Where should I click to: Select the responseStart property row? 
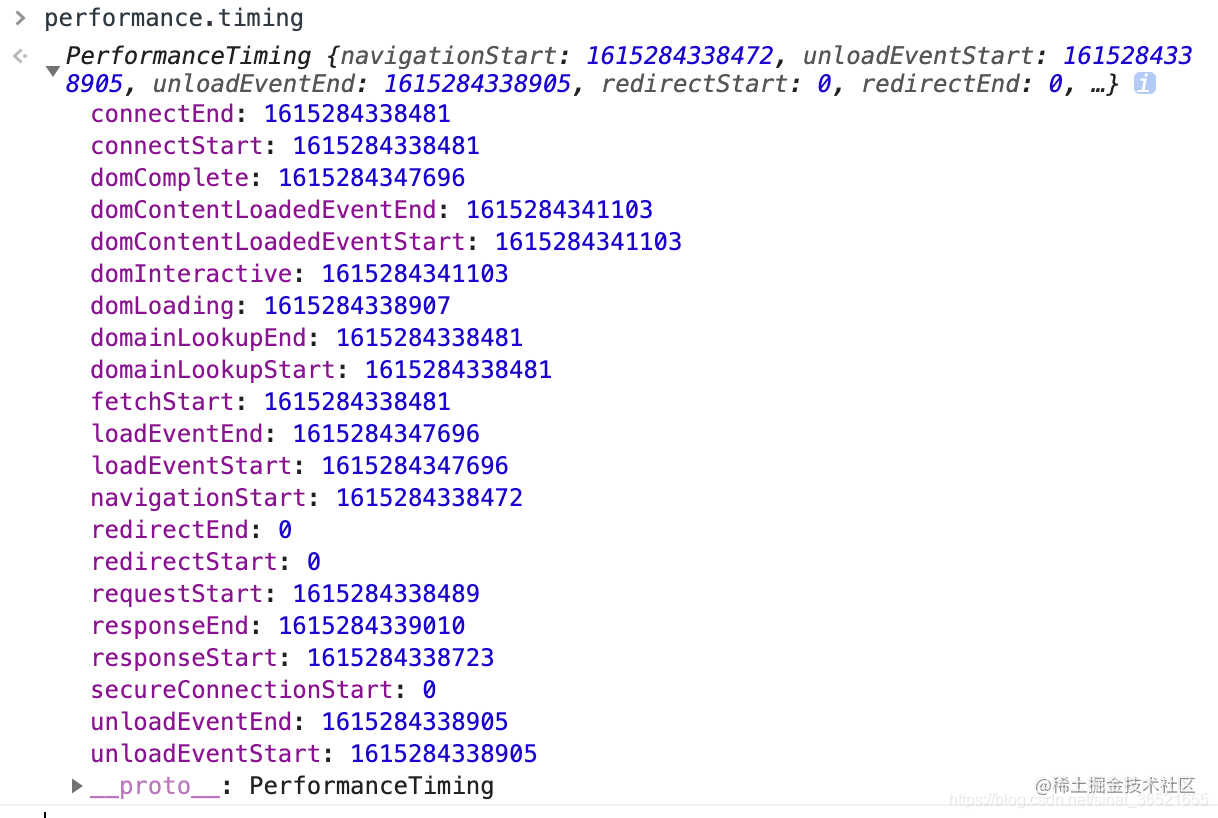(x=293, y=658)
